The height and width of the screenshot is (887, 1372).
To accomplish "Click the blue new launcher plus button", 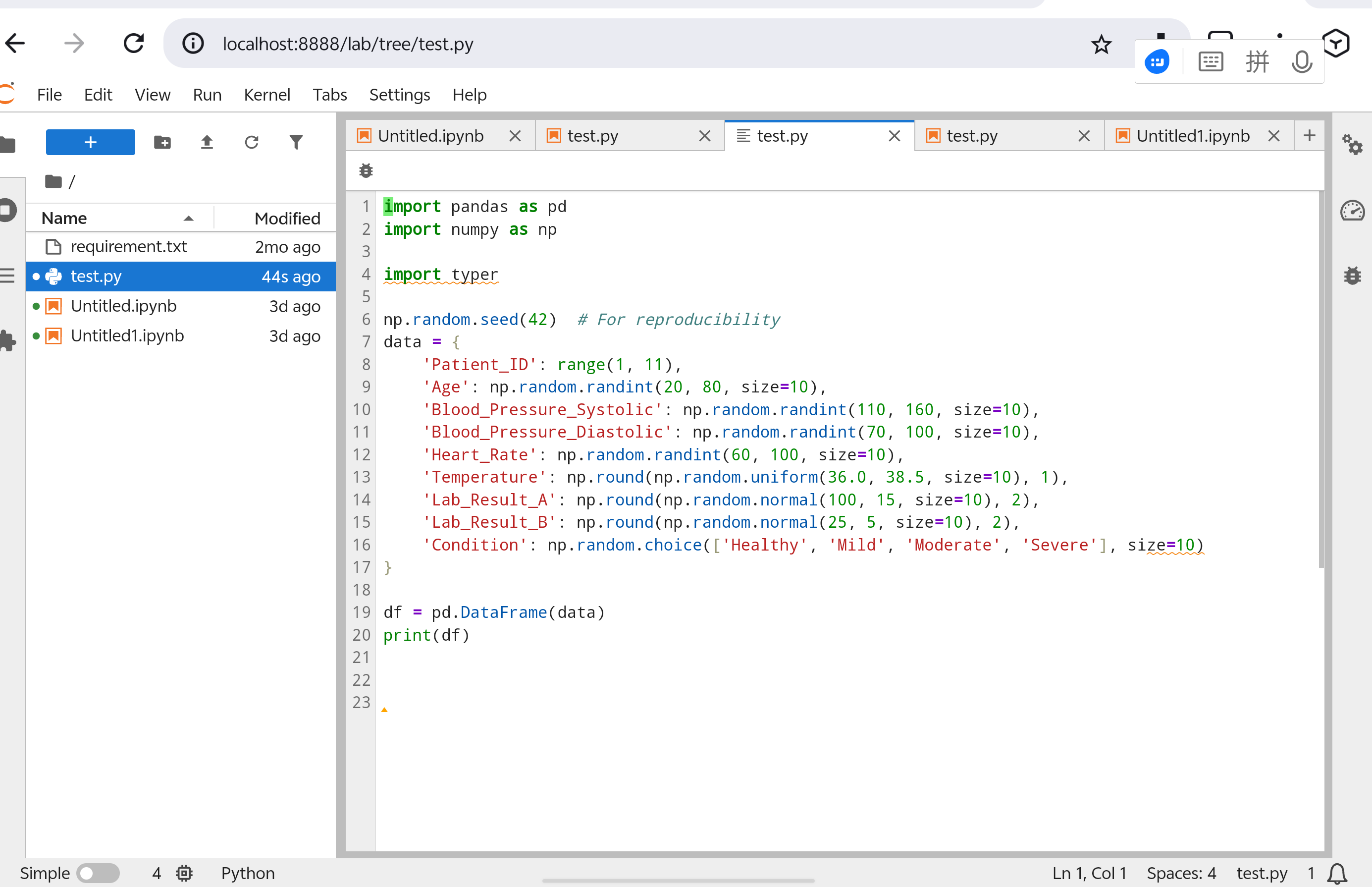I will click(x=90, y=142).
